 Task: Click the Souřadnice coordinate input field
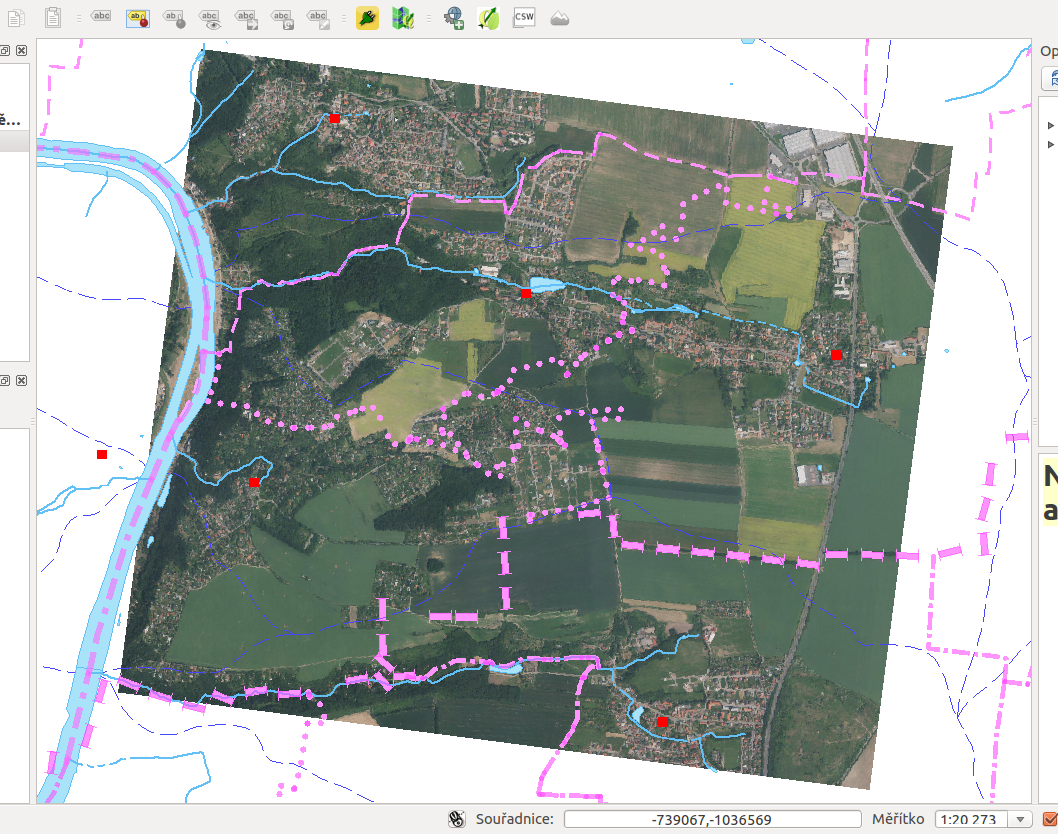coord(713,819)
